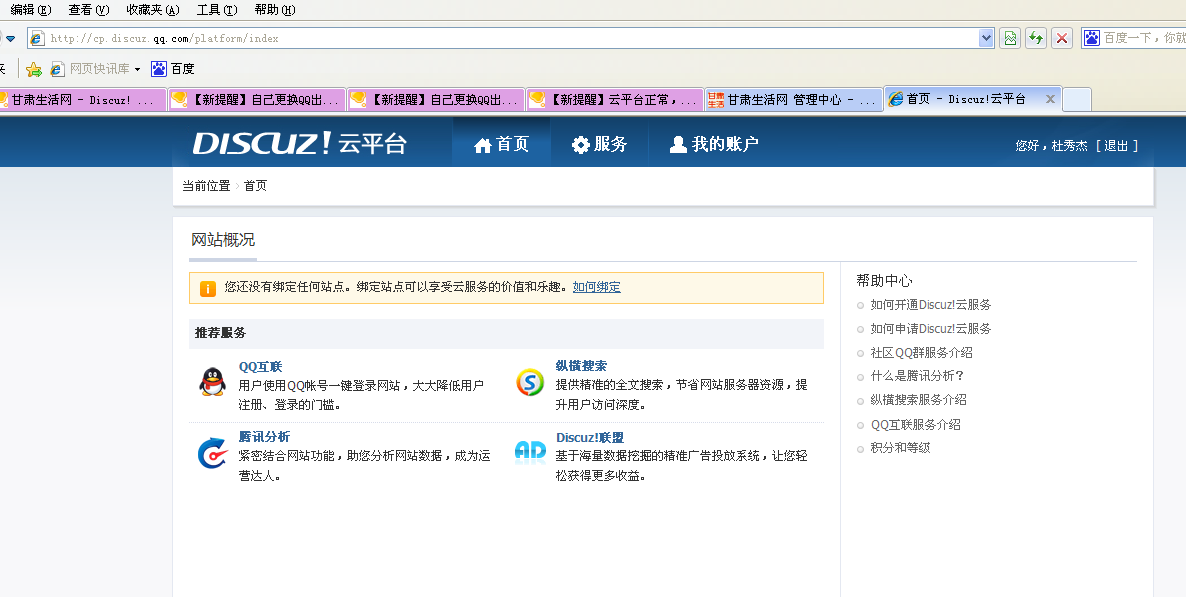Viewport: 1186px width, 597px height.
Task: Click the 纵横搜索 colorful S icon
Action: coord(529,382)
